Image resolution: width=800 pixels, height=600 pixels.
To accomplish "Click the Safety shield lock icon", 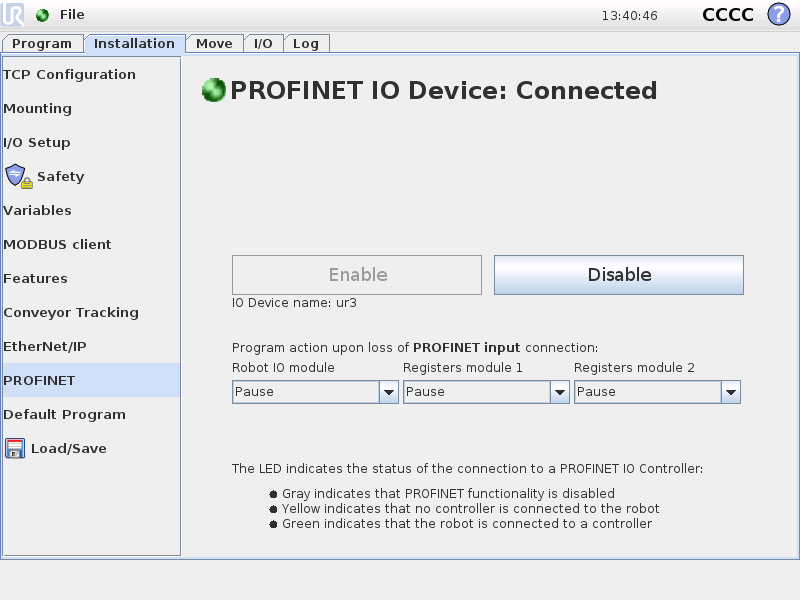I will pyautogui.click(x=19, y=176).
